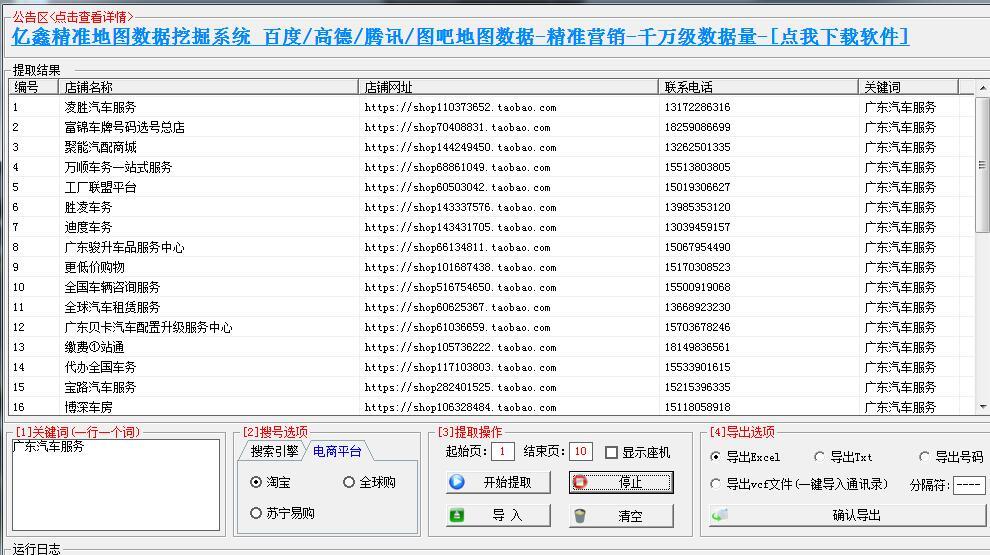Switch to the 电商平台 tab
Image resolution: width=990 pixels, height=555 pixels.
[337, 451]
